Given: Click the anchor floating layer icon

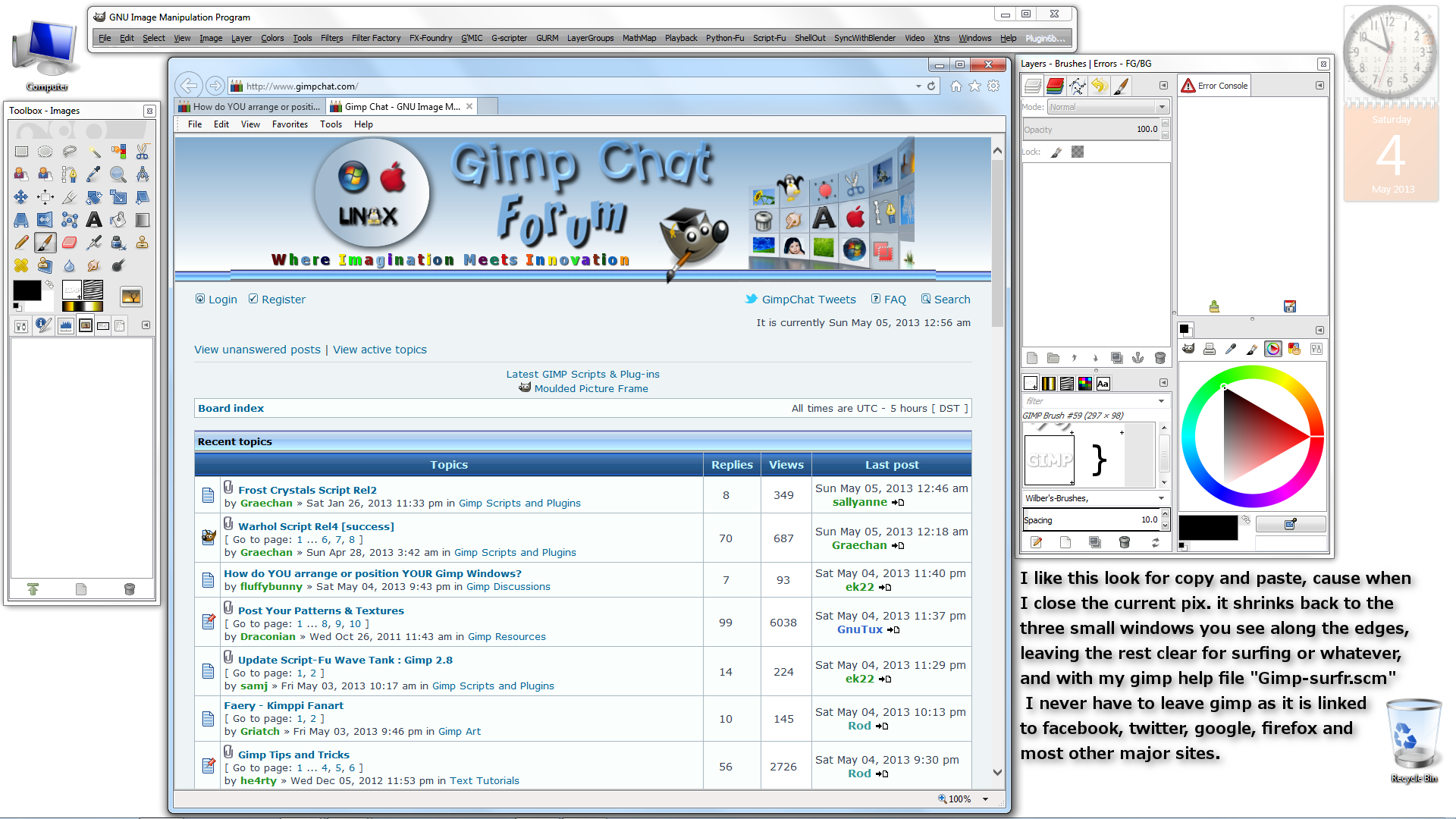Looking at the screenshot, I should (1138, 358).
